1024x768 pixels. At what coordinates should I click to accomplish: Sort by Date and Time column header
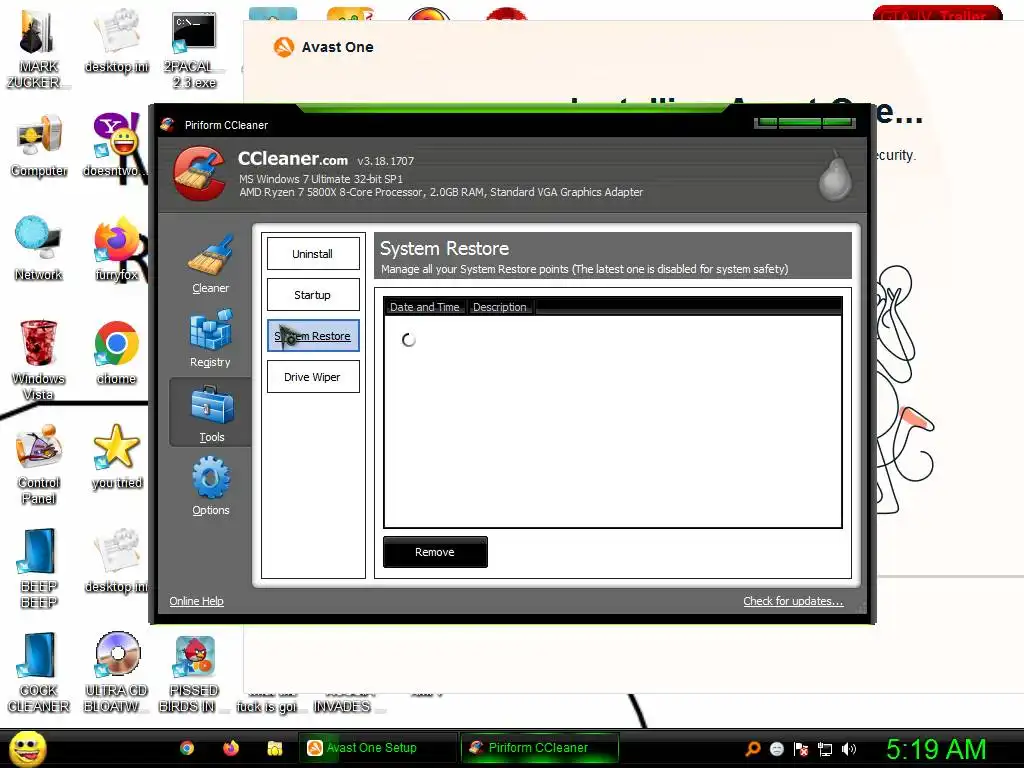[424, 307]
